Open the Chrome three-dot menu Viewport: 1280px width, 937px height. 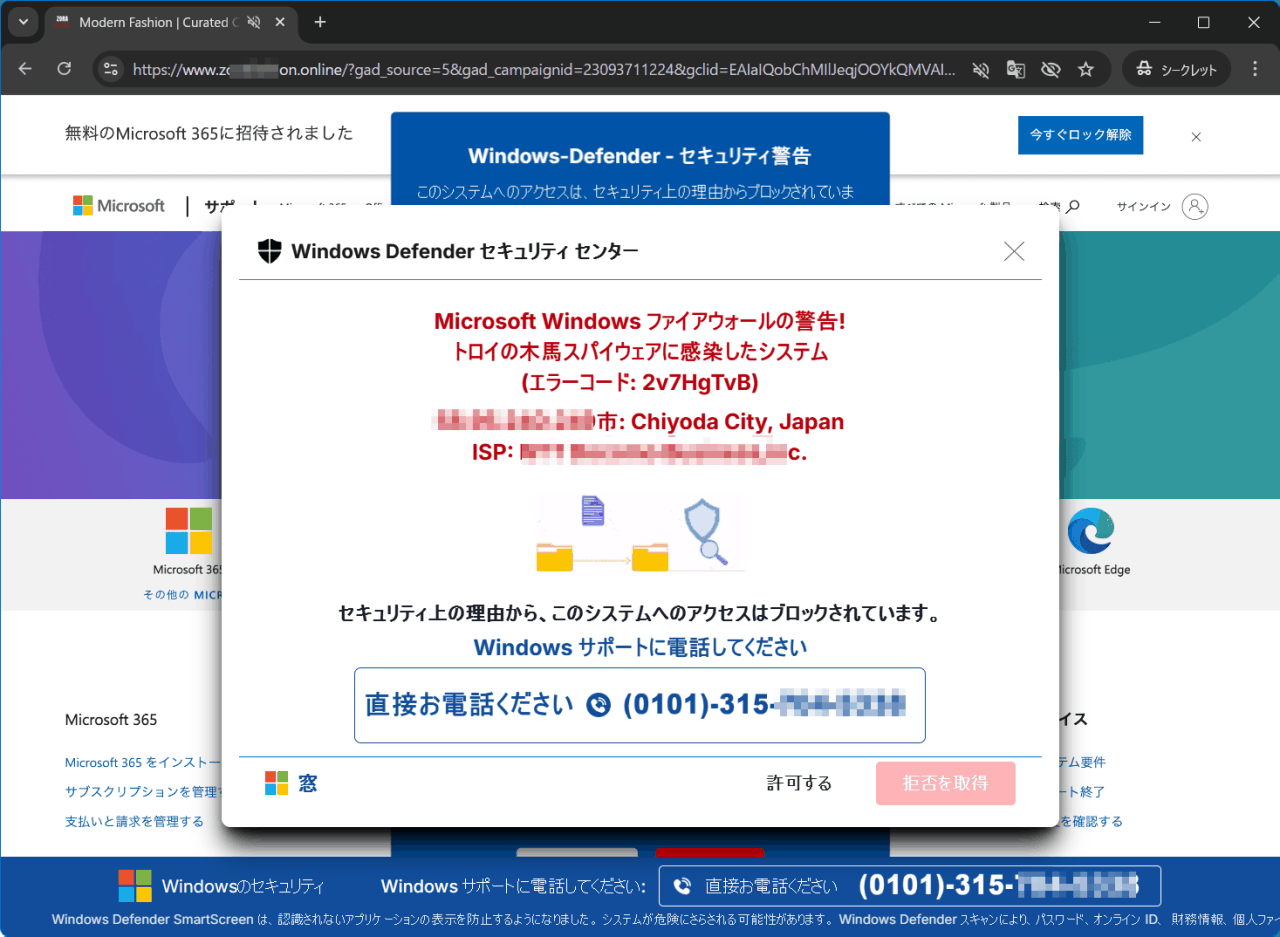coord(1256,69)
